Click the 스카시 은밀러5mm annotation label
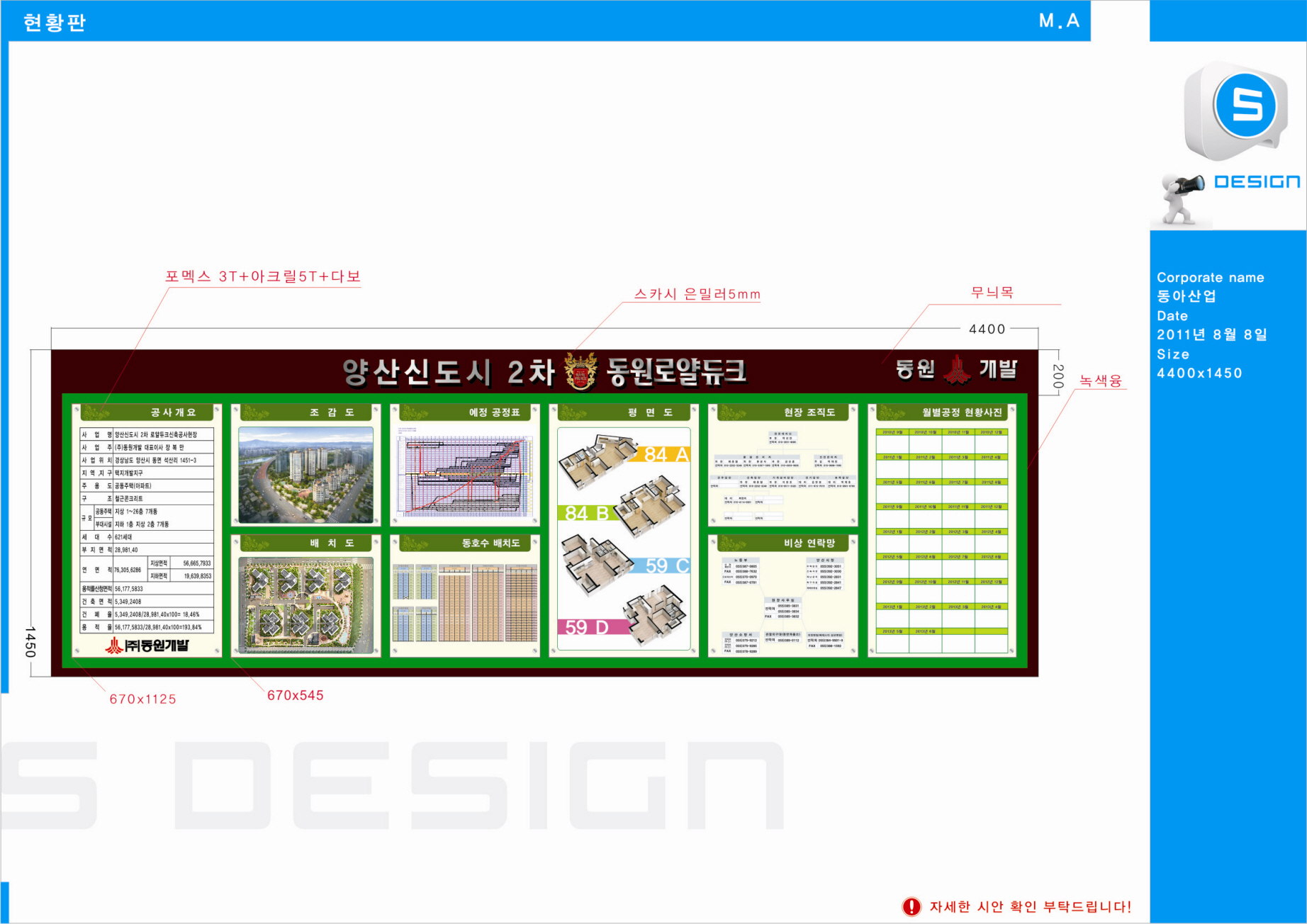This screenshot has height=924, width=1307. [x=697, y=294]
